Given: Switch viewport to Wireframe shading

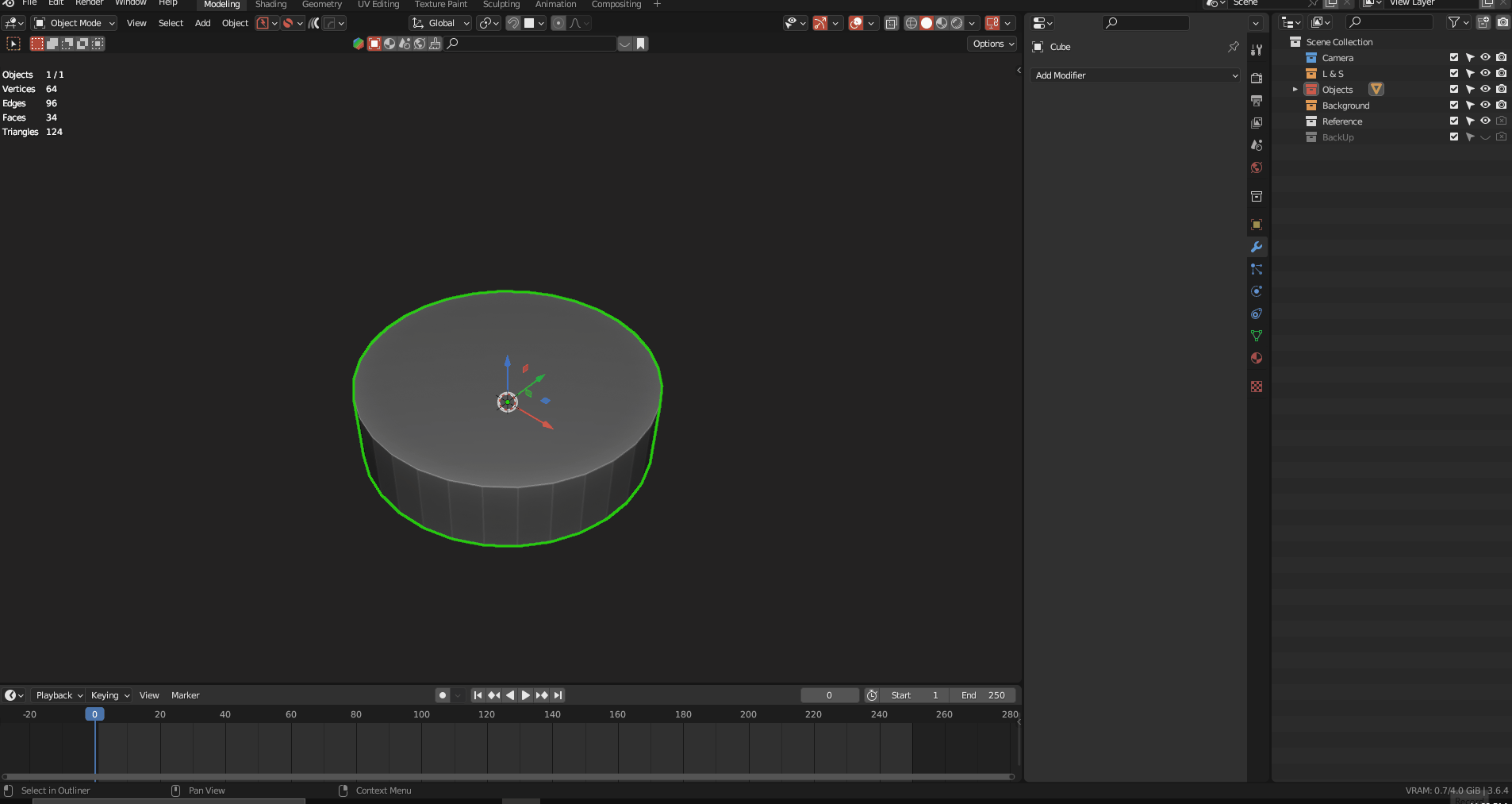Looking at the screenshot, I should coord(911,23).
